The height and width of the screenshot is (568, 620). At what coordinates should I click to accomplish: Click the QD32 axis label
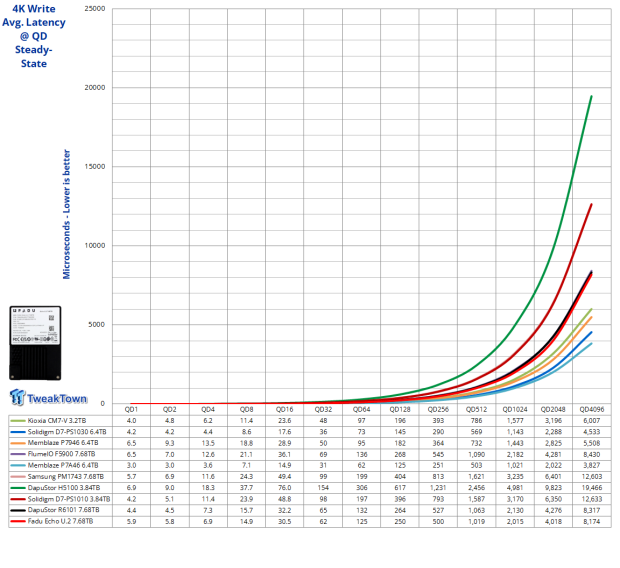click(323, 409)
